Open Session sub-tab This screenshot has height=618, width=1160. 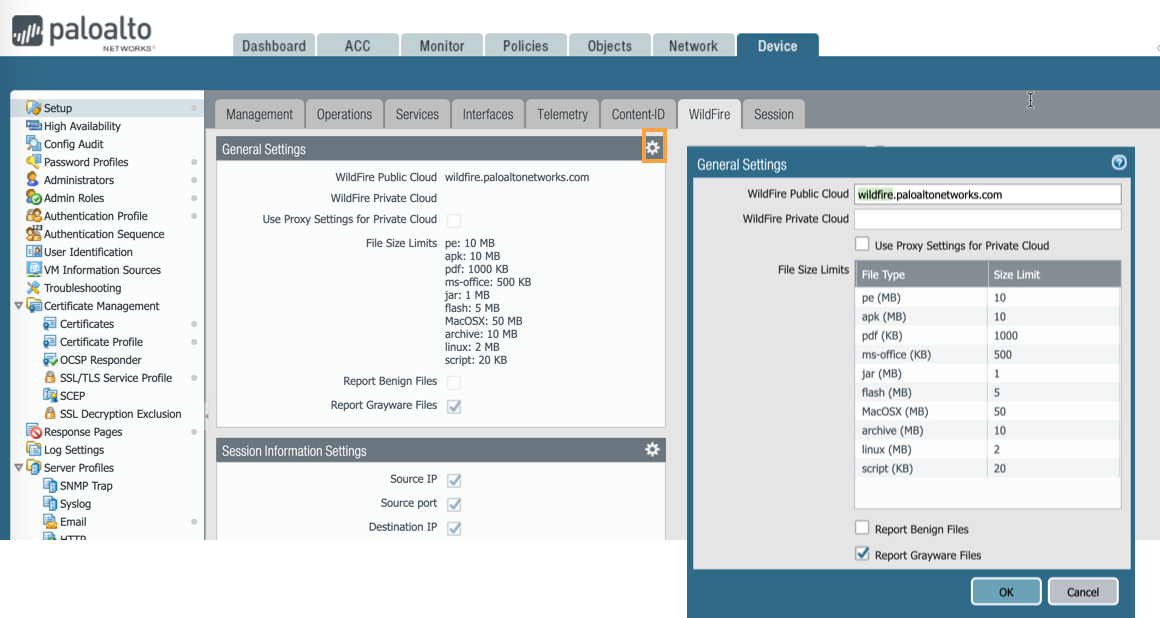tap(774, 114)
